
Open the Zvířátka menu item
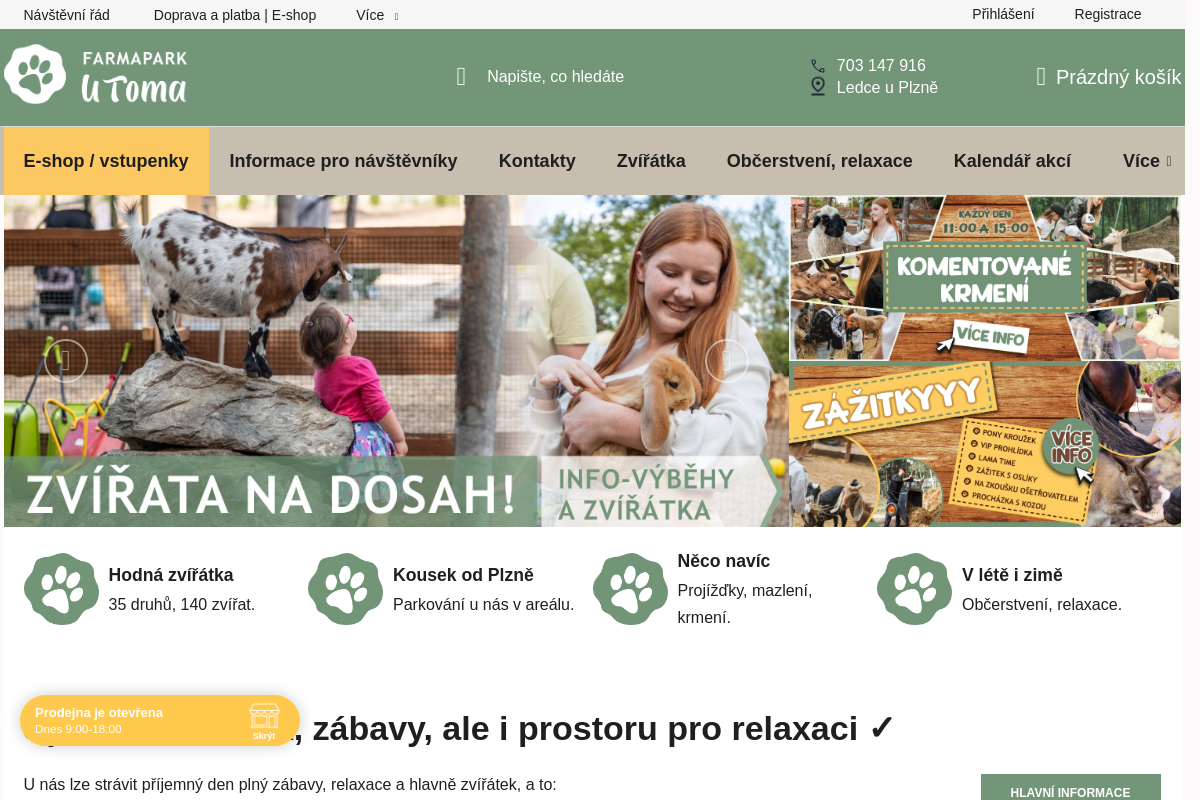click(651, 161)
